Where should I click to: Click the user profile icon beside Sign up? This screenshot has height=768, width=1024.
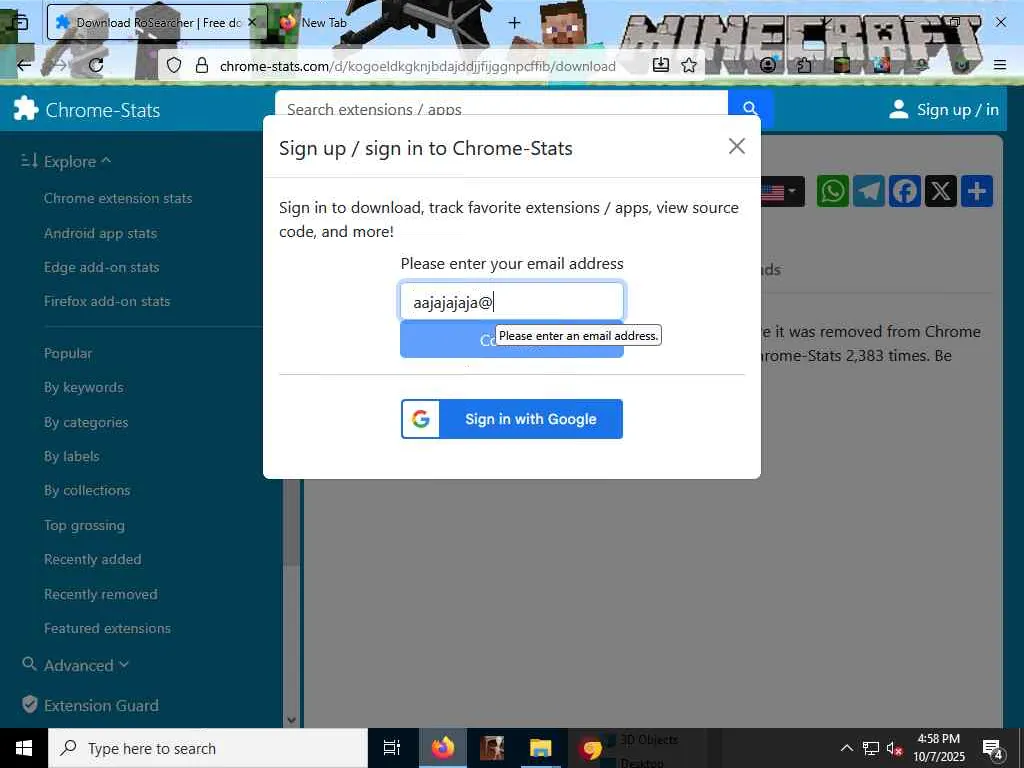[899, 109]
